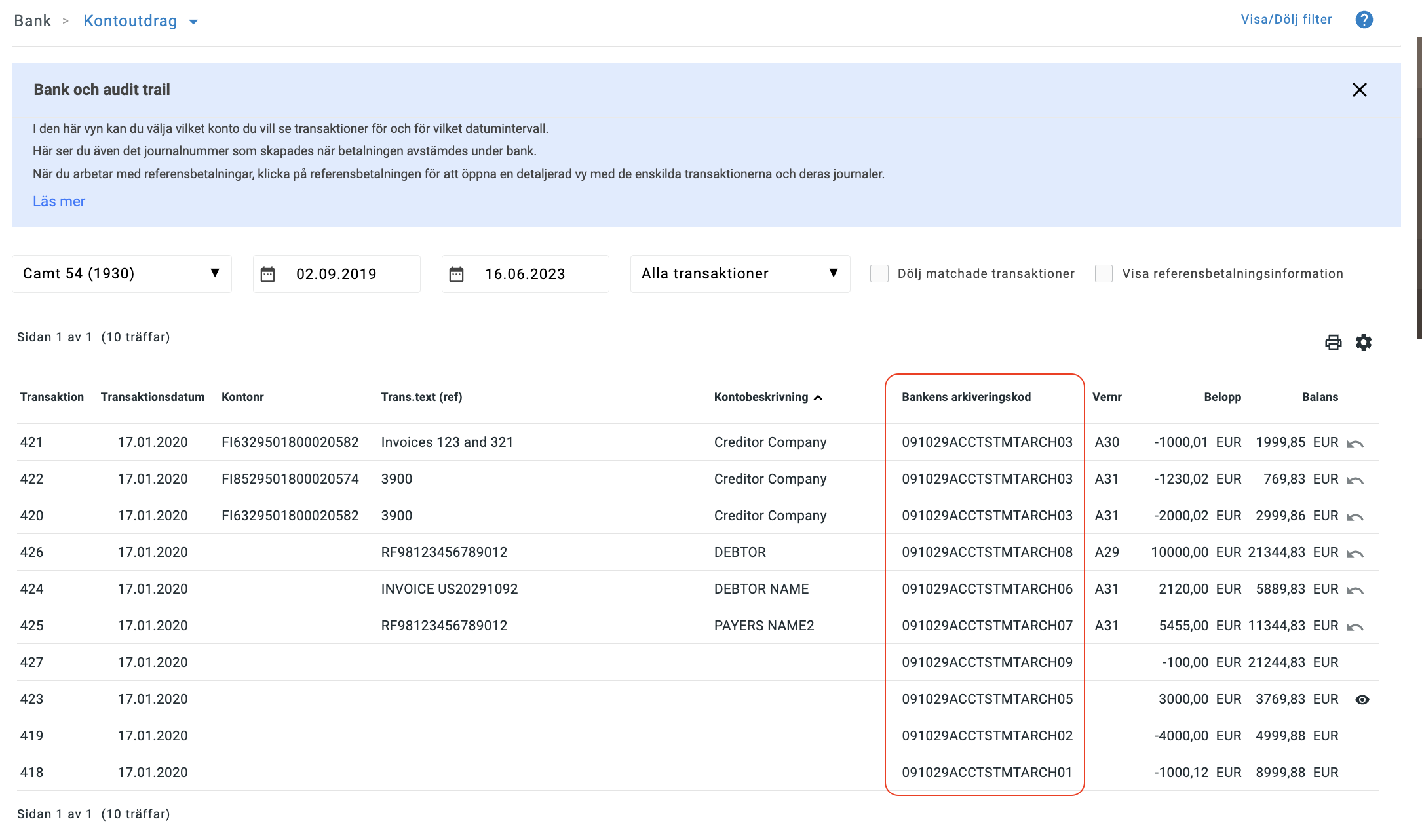
Task: Dismiss the Bank och audit trail banner
Action: tap(1360, 90)
